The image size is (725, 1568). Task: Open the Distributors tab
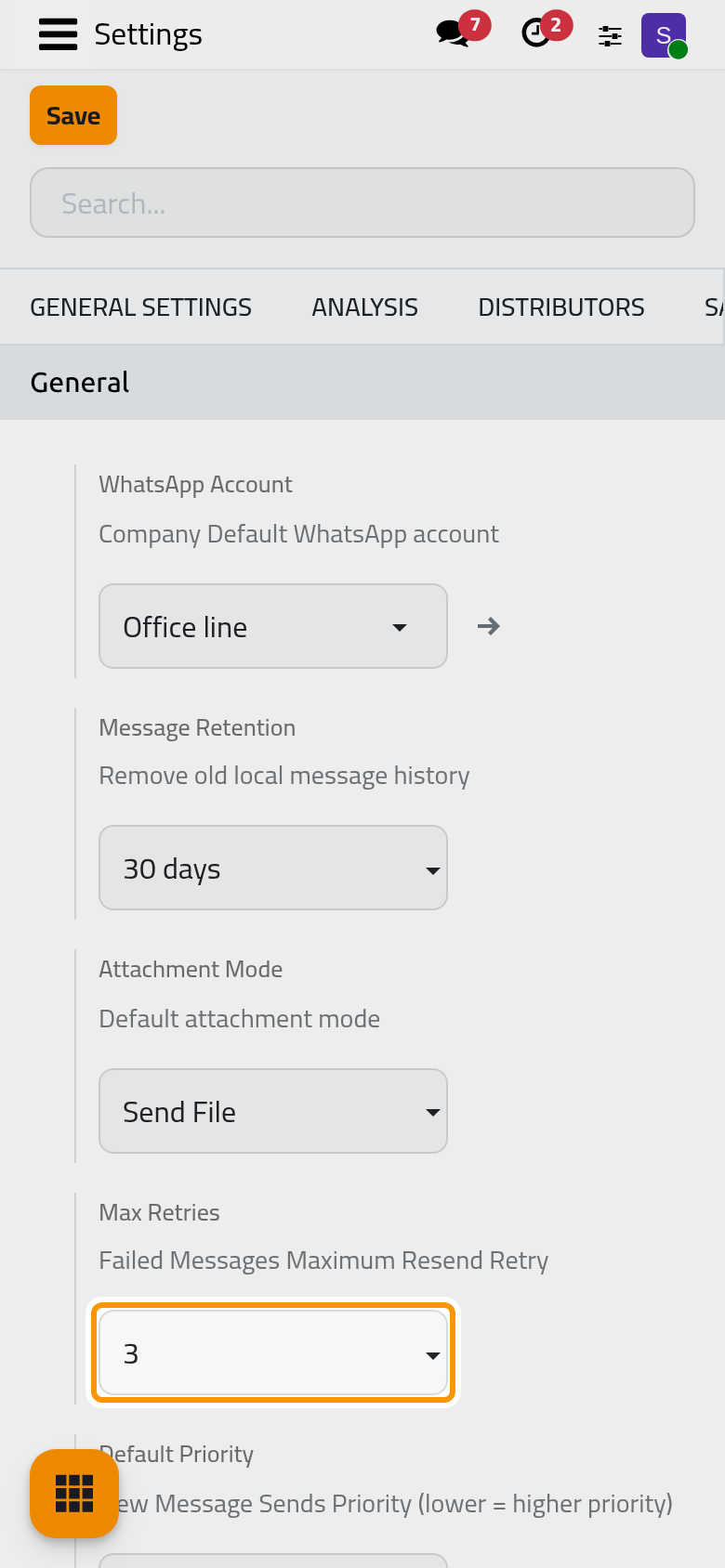click(x=561, y=307)
